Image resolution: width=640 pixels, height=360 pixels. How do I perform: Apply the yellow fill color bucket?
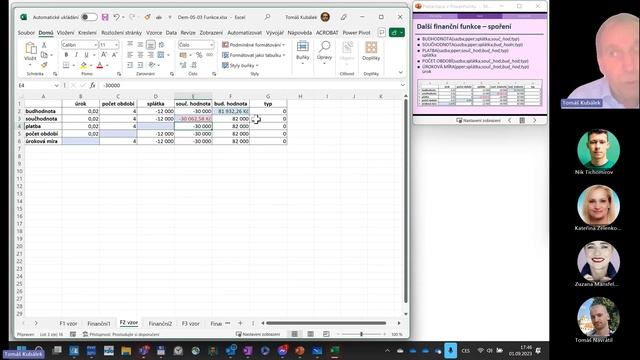point(83,65)
